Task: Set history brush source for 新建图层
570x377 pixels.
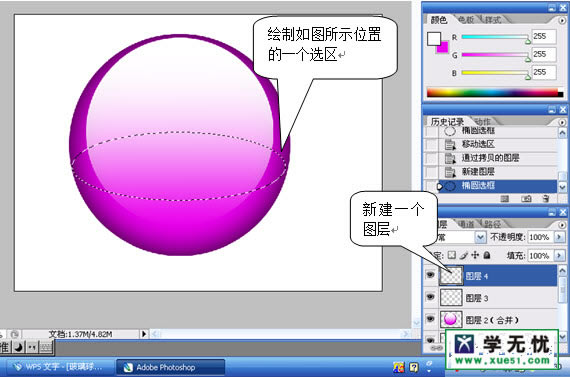Action: click(x=431, y=172)
